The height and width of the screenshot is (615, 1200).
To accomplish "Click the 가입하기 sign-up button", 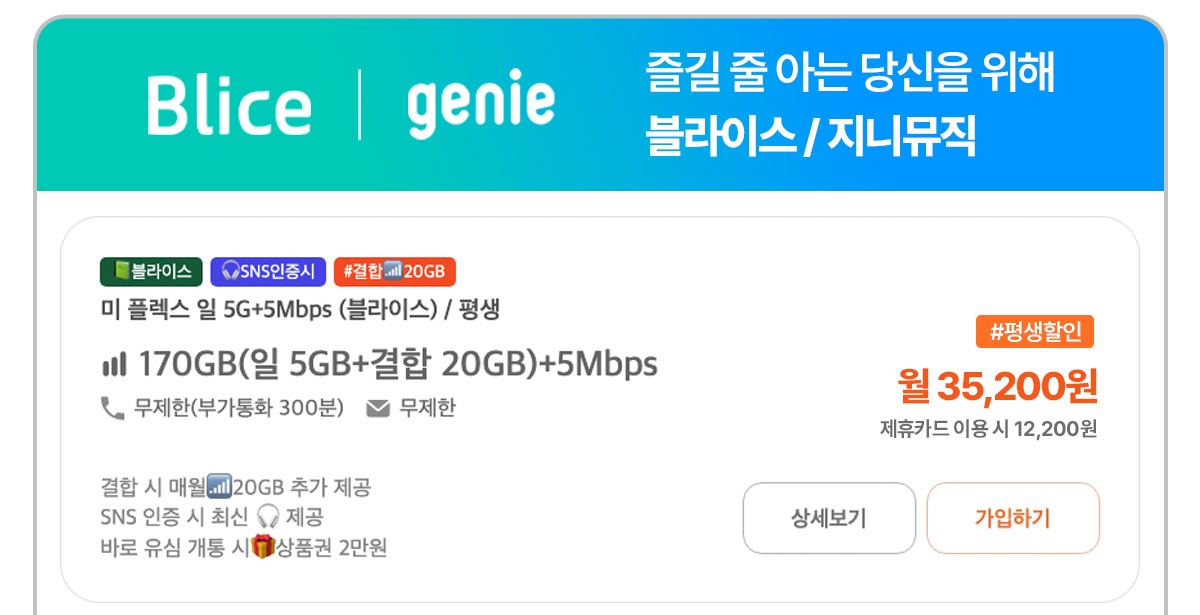I will coord(1013,518).
